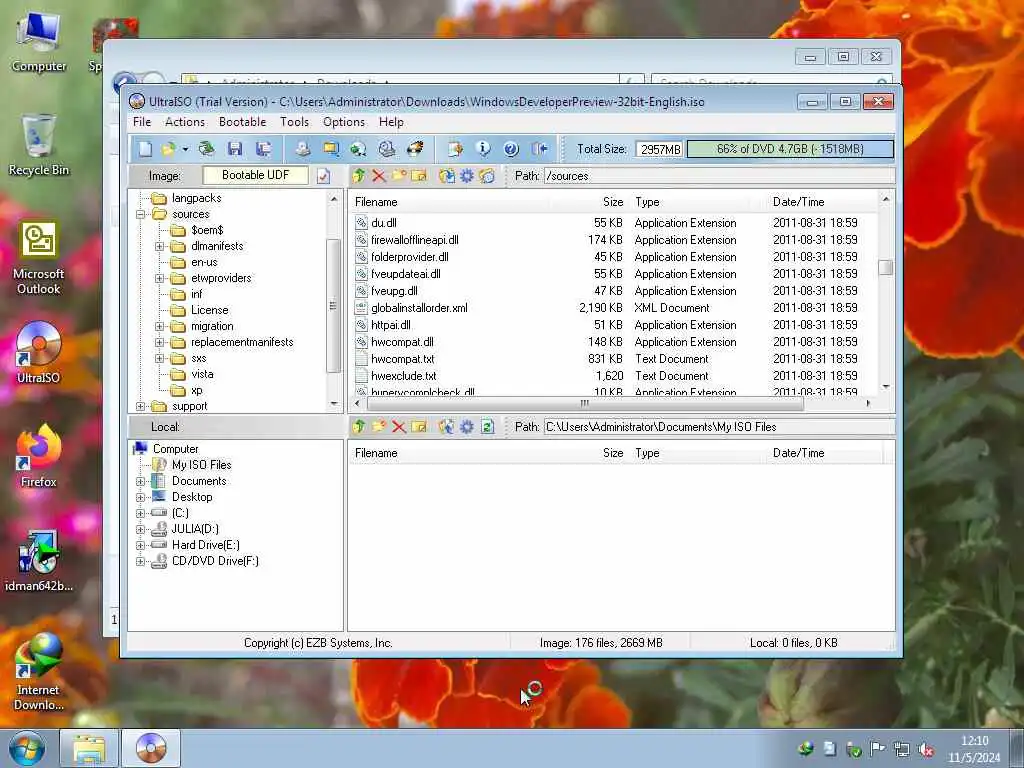The height and width of the screenshot is (768, 1024).
Task: Click the vertical scrollbar thumb of the image file list
Action: [886, 267]
